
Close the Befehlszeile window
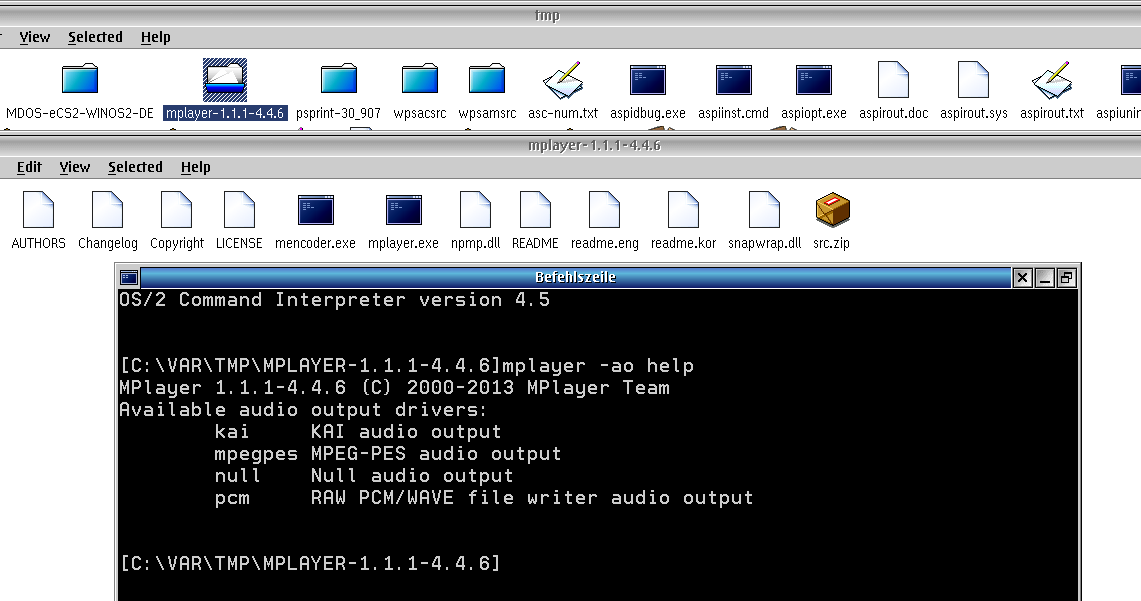click(1022, 277)
